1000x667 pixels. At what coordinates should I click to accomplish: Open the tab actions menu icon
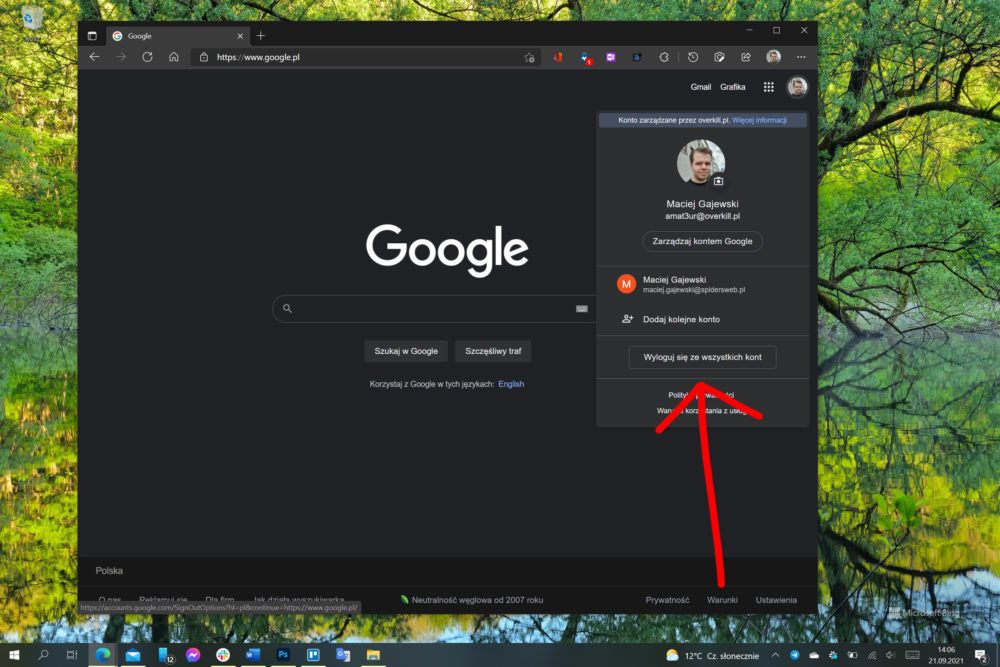pyautogui.click(x=92, y=36)
